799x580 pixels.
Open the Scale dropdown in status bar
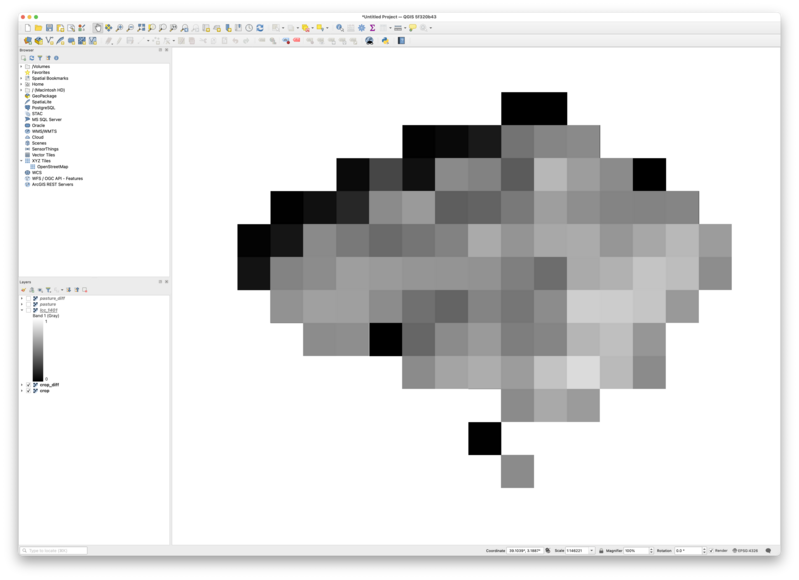(x=592, y=550)
